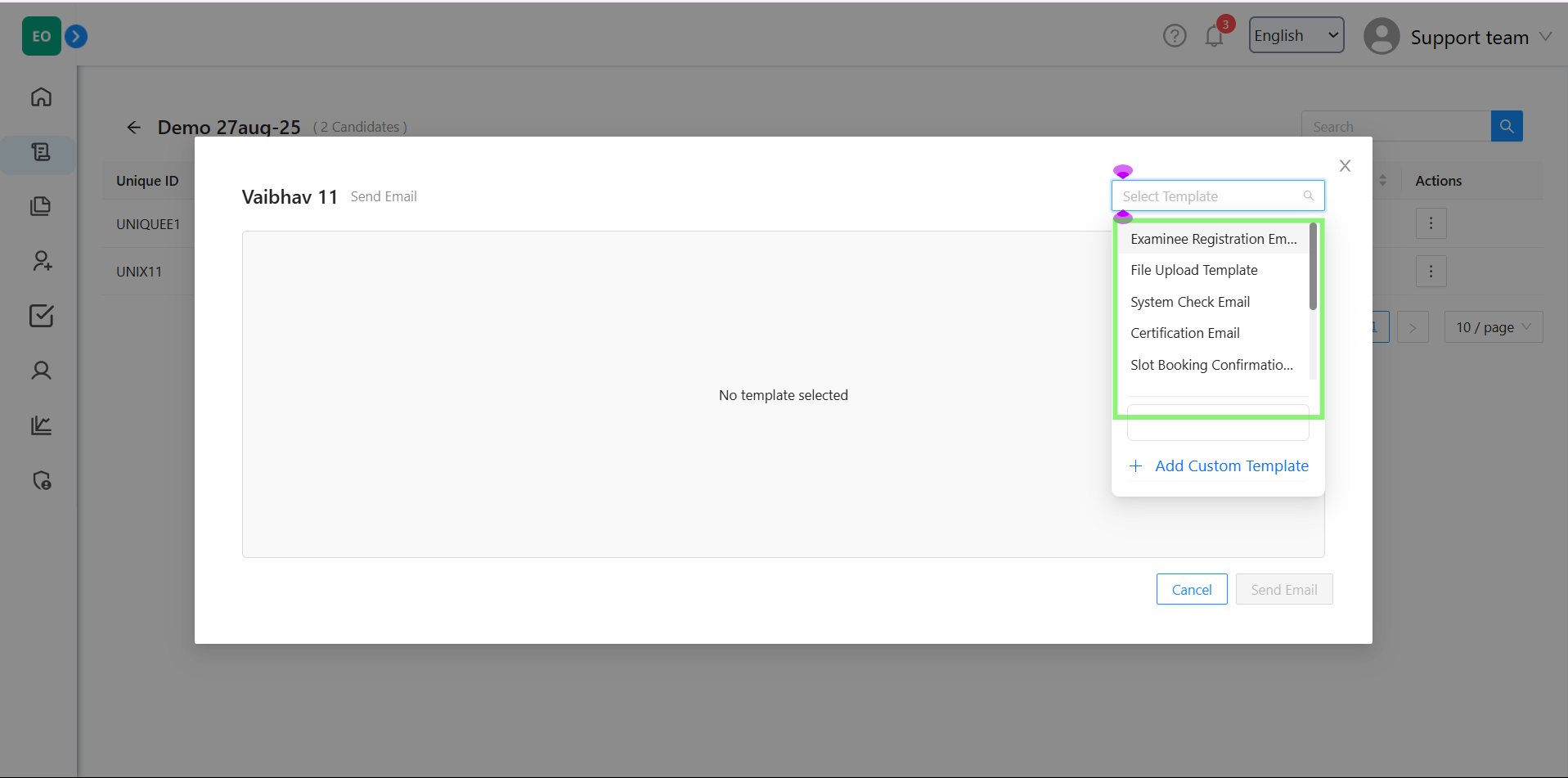
Task: Click the Cancel button
Action: 1191,590
